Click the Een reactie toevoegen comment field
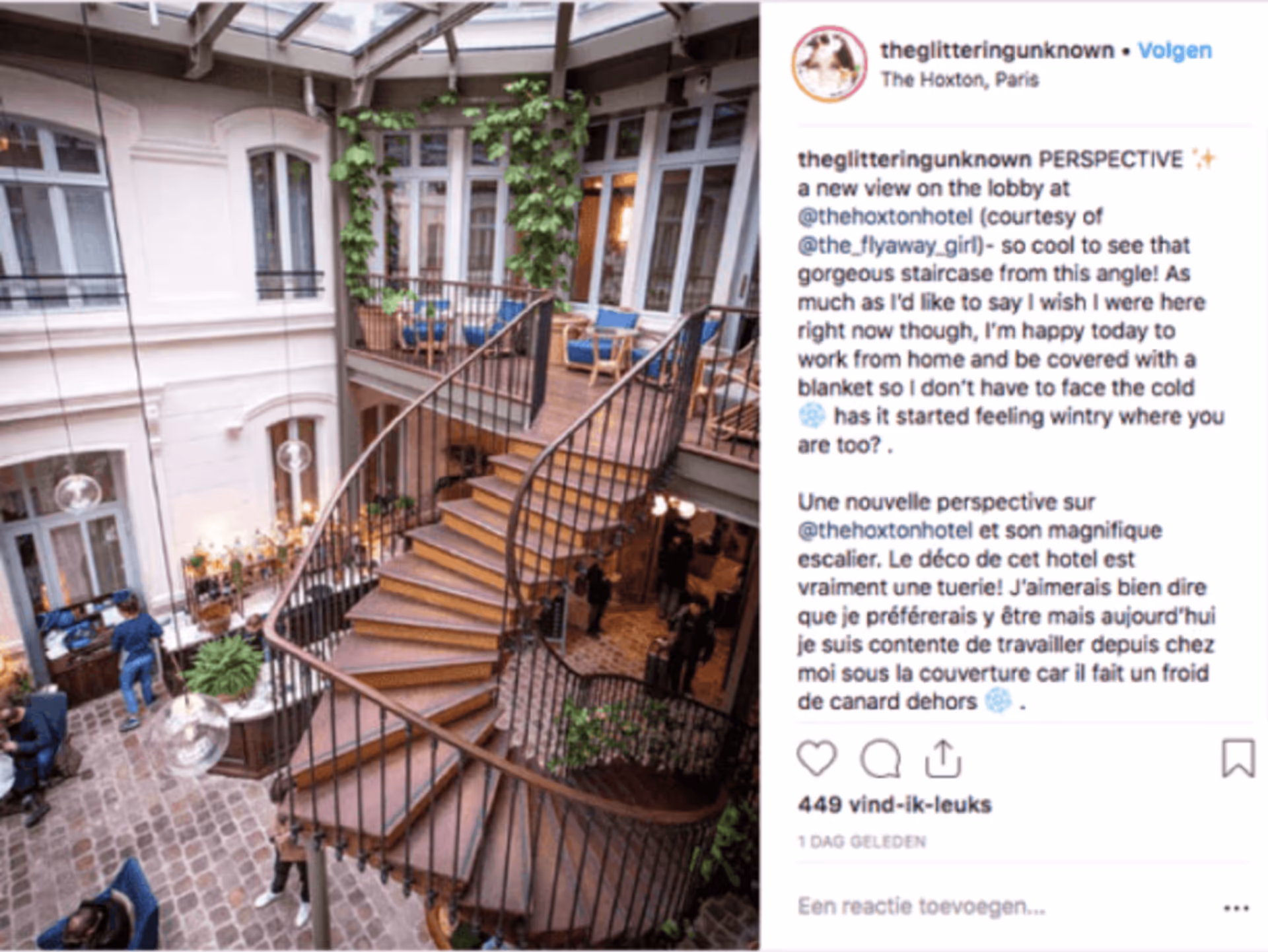This screenshot has width=1268, height=952. click(921, 907)
